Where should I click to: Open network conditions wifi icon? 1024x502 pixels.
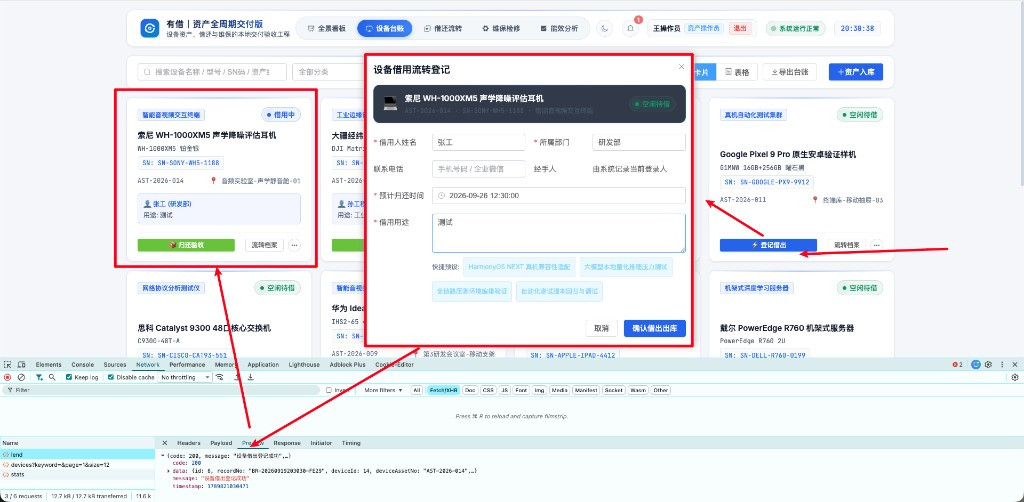[220, 377]
